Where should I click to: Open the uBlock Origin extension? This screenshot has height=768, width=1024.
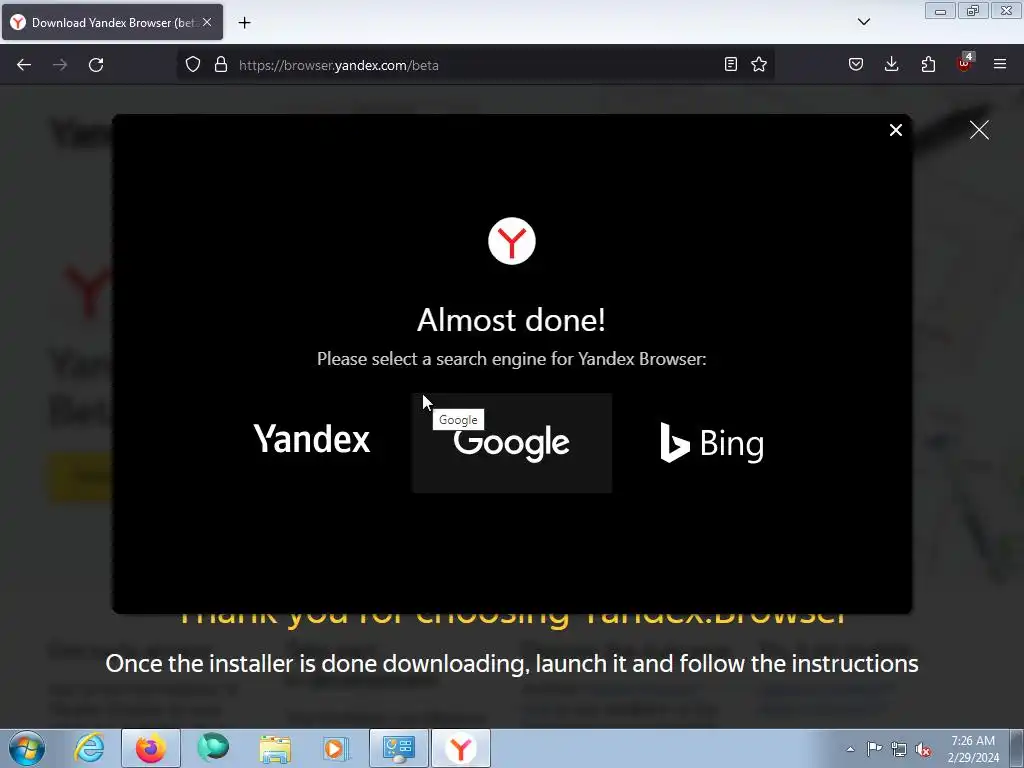pyautogui.click(x=965, y=63)
